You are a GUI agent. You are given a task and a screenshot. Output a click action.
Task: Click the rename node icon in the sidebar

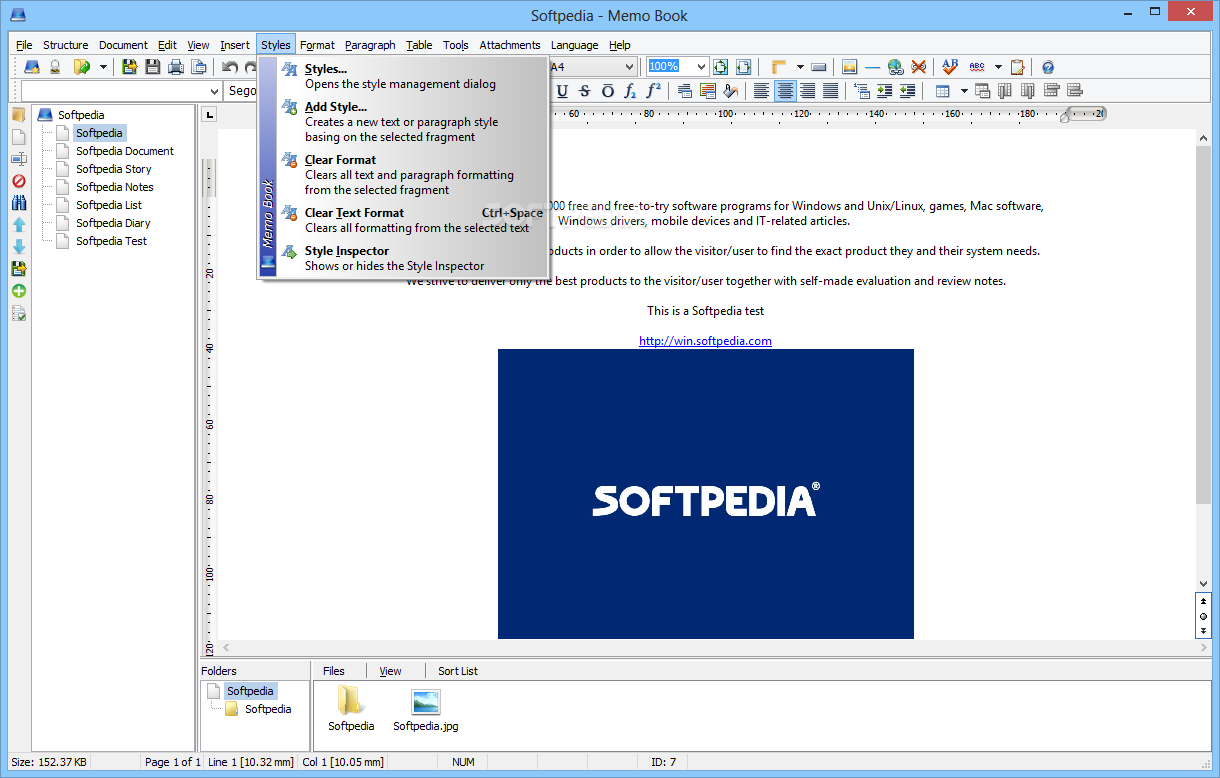[19, 159]
